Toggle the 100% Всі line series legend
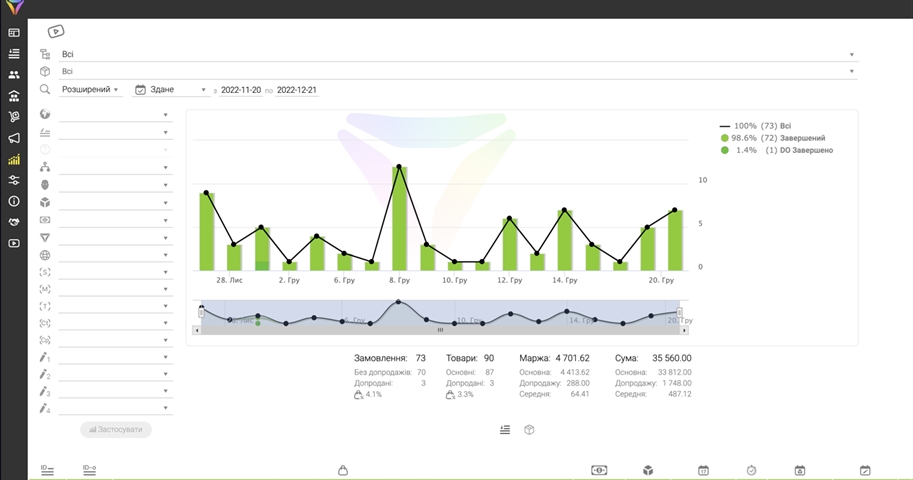This screenshot has height=480, width=913. (776, 126)
